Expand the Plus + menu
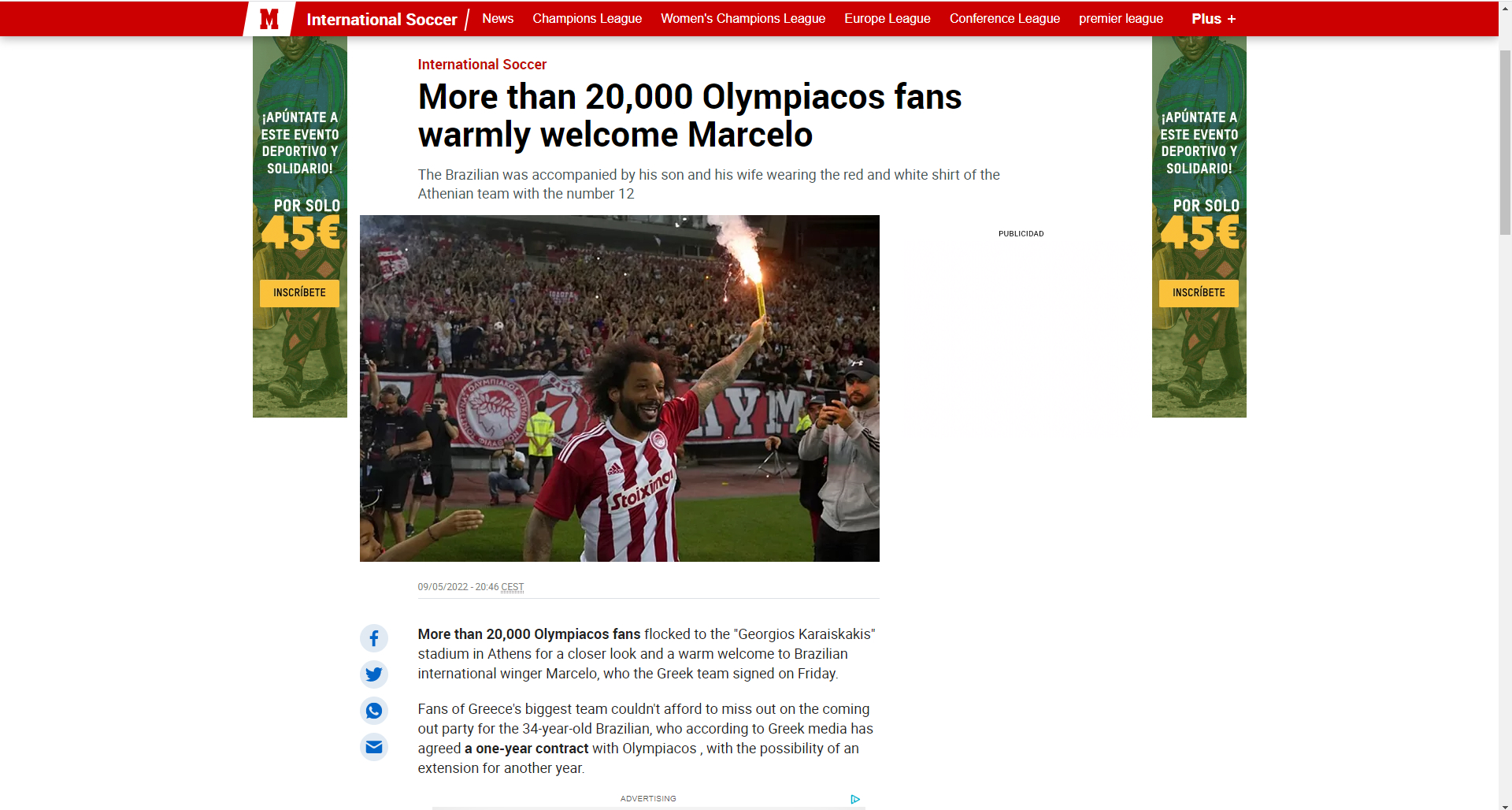Viewport: 1512px width, 810px height. (1214, 19)
